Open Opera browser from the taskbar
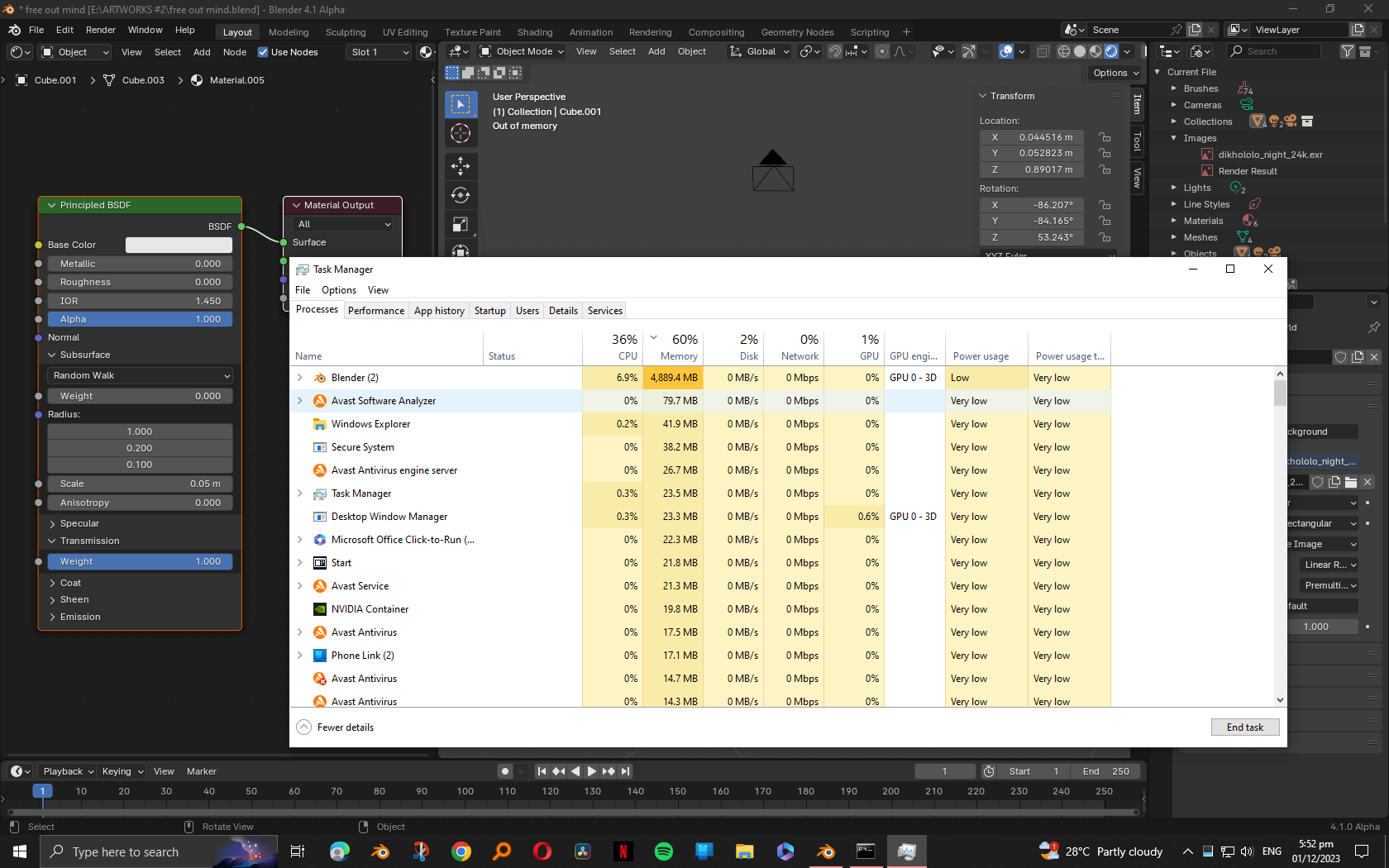 pyautogui.click(x=542, y=851)
